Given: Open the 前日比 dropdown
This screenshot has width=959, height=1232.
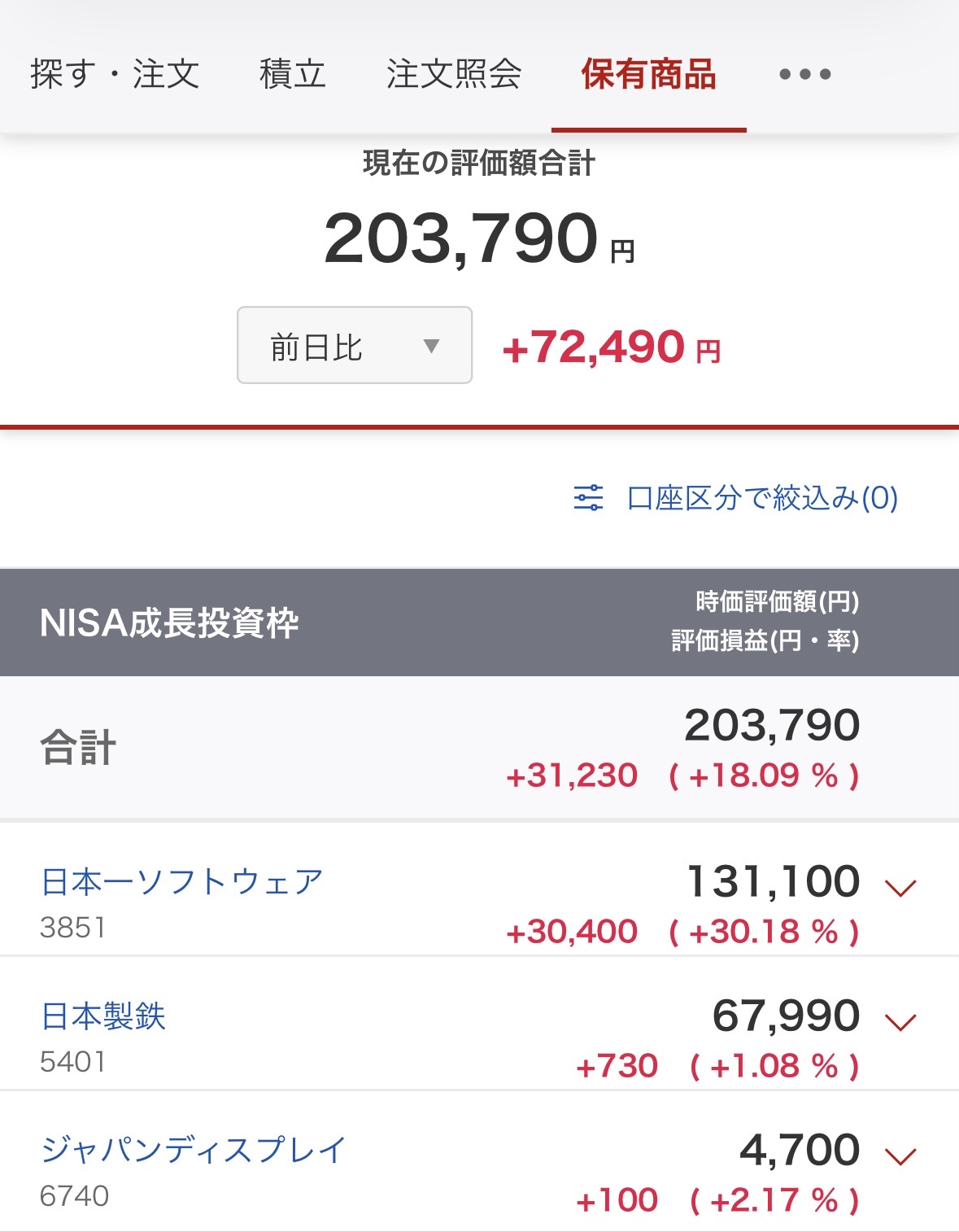Looking at the screenshot, I should pos(355,345).
